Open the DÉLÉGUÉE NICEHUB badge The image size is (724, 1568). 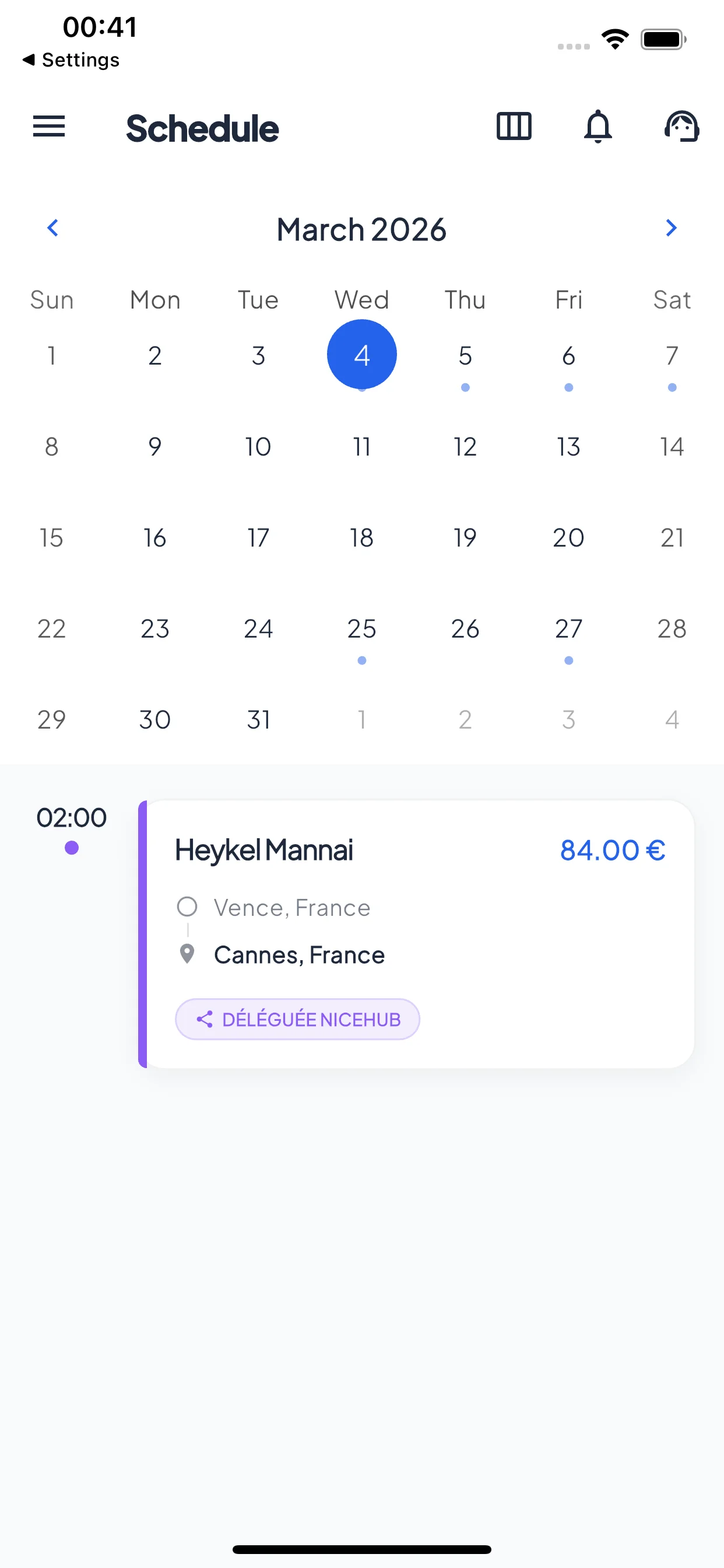297,1019
